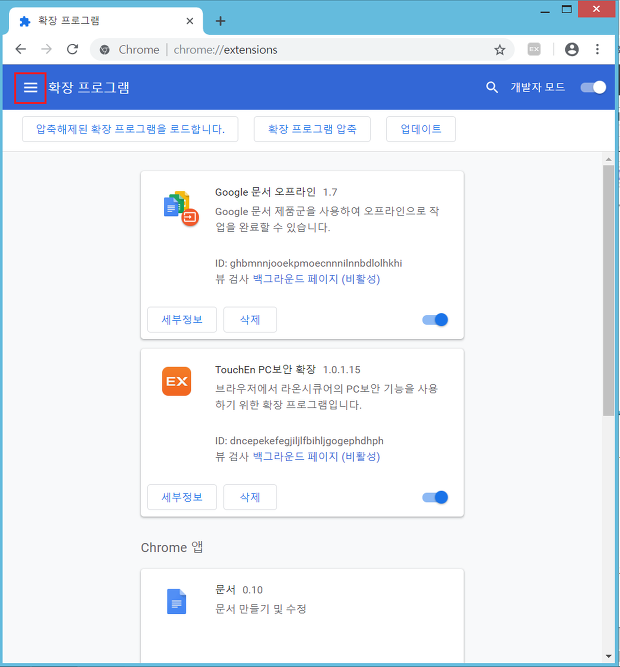This screenshot has height=667, width=620.
Task: Click the Google 문서 오프라인 extension icon
Action: 181,208
